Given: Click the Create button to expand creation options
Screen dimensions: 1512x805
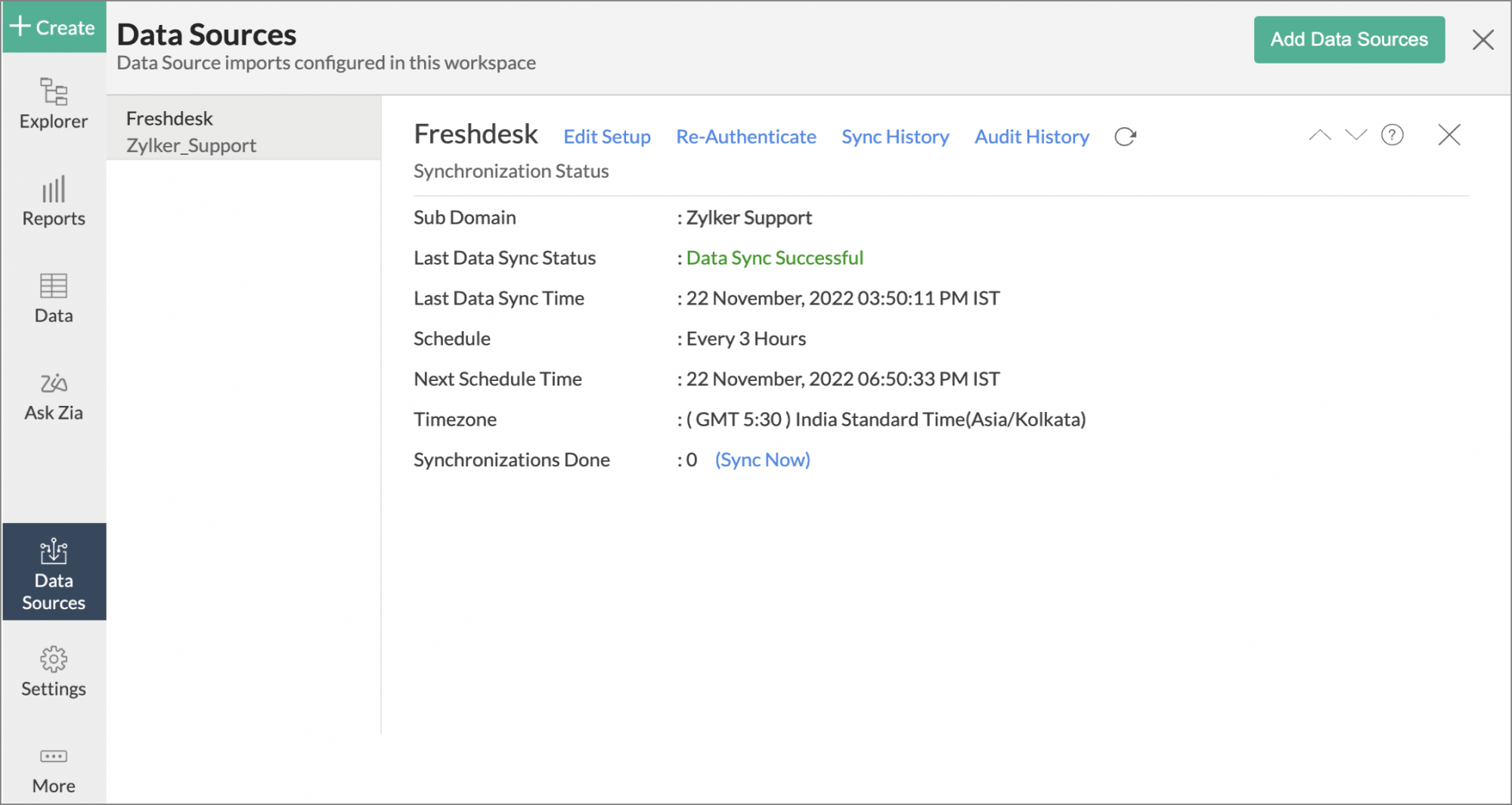Looking at the screenshot, I should tap(54, 27).
